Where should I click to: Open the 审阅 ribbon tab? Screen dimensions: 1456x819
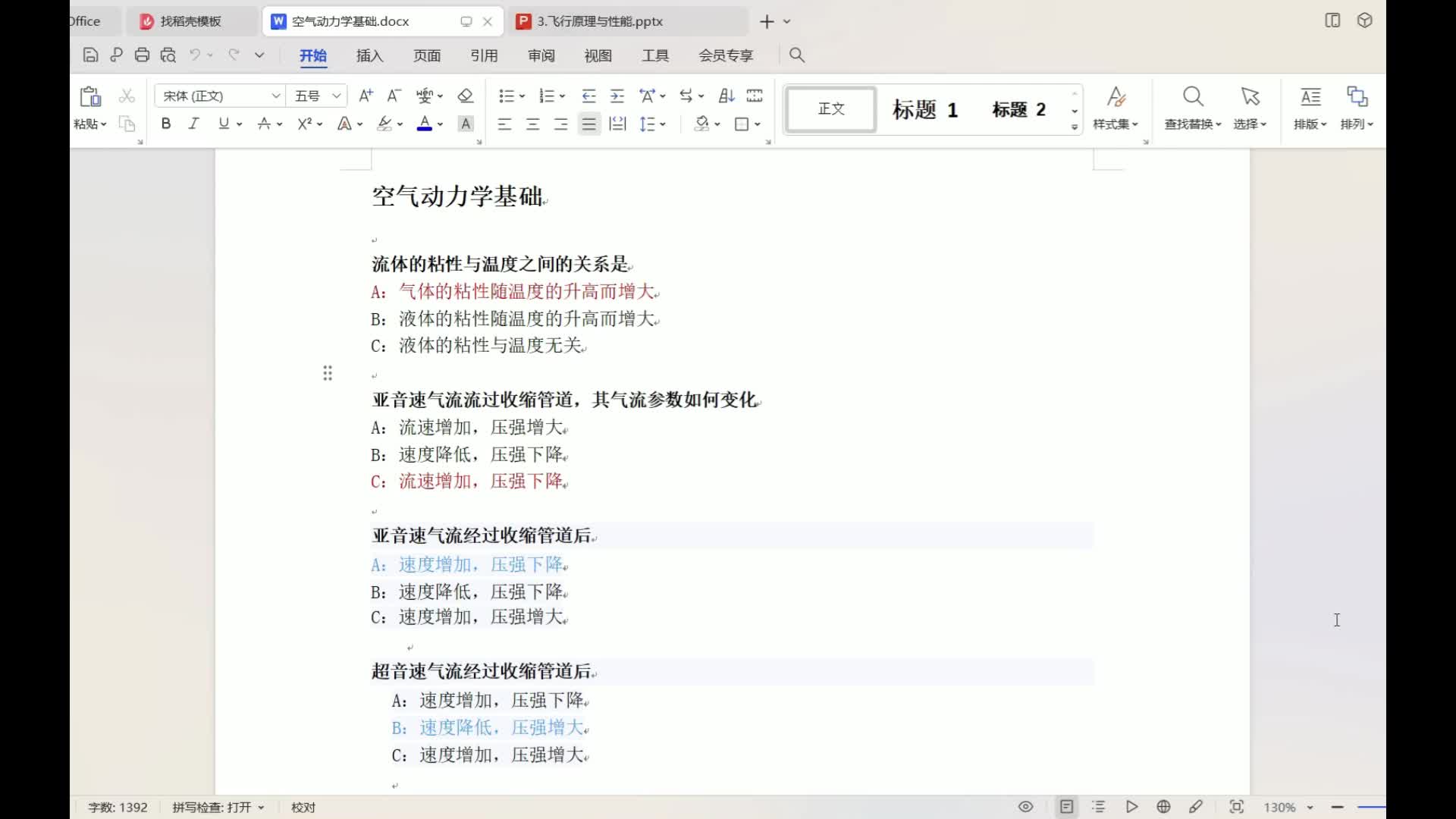pyautogui.click(x=541, y=55)
